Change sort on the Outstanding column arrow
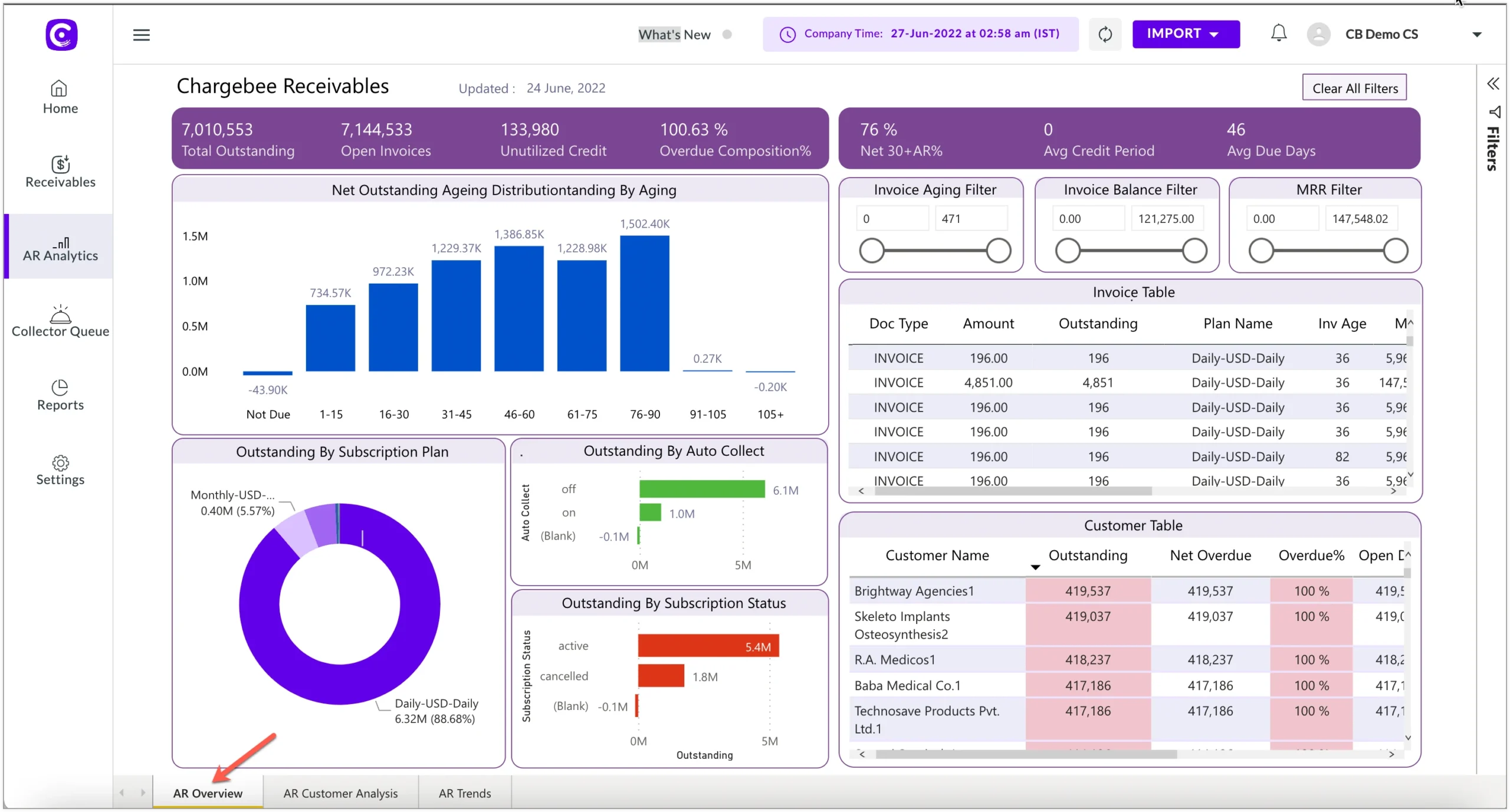This screenshot has width=1510, height=812. pos(1035,567)
